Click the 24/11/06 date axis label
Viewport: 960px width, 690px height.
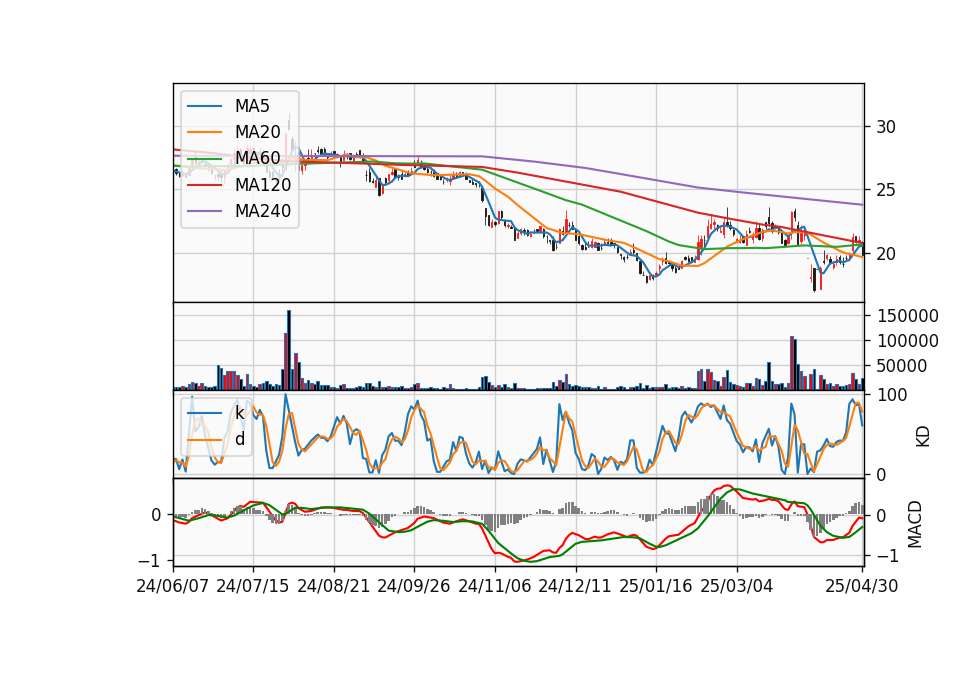tap(495, 586)
